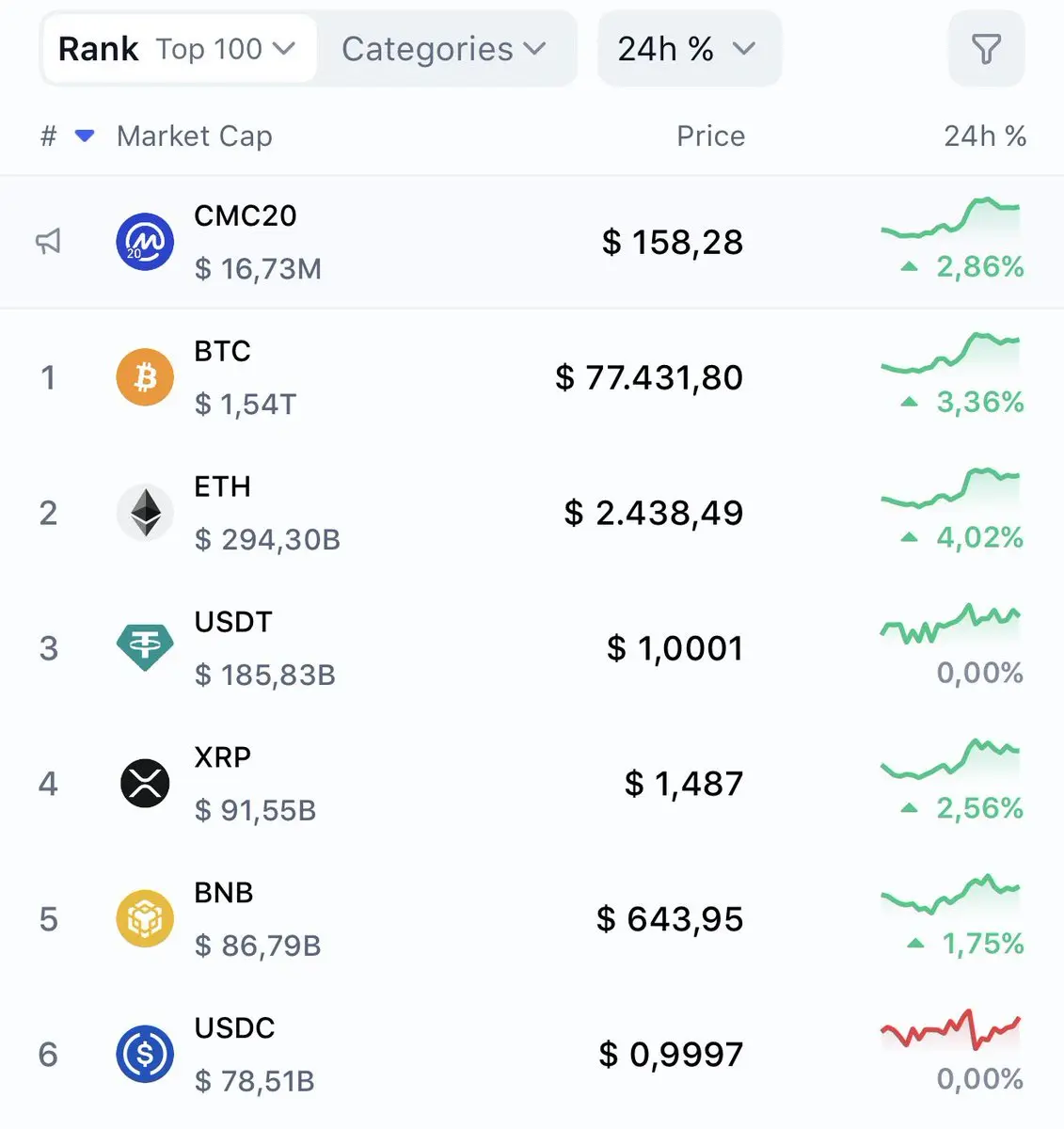Open the USDC red sparkline chart
The image size is (1064, 1129).
click(950, 1029)
